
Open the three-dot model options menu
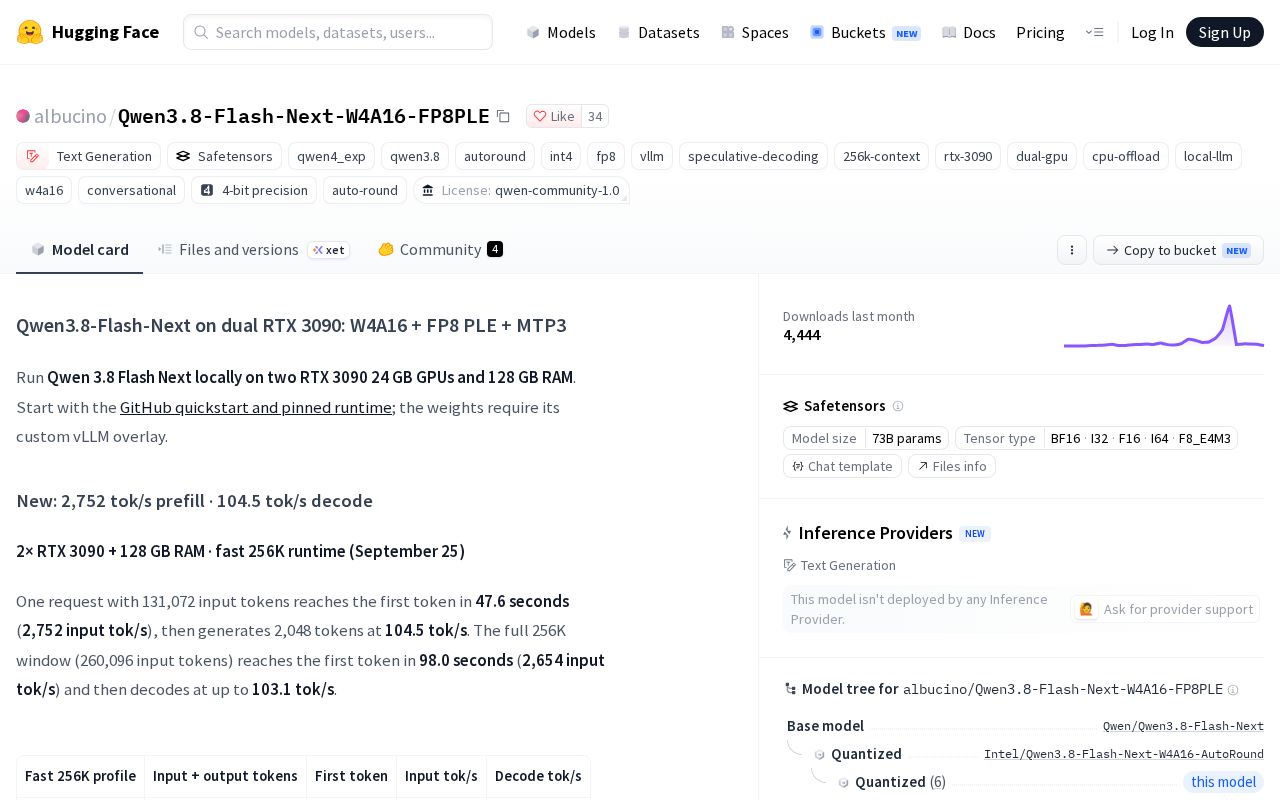click(x=1072, y=250)
